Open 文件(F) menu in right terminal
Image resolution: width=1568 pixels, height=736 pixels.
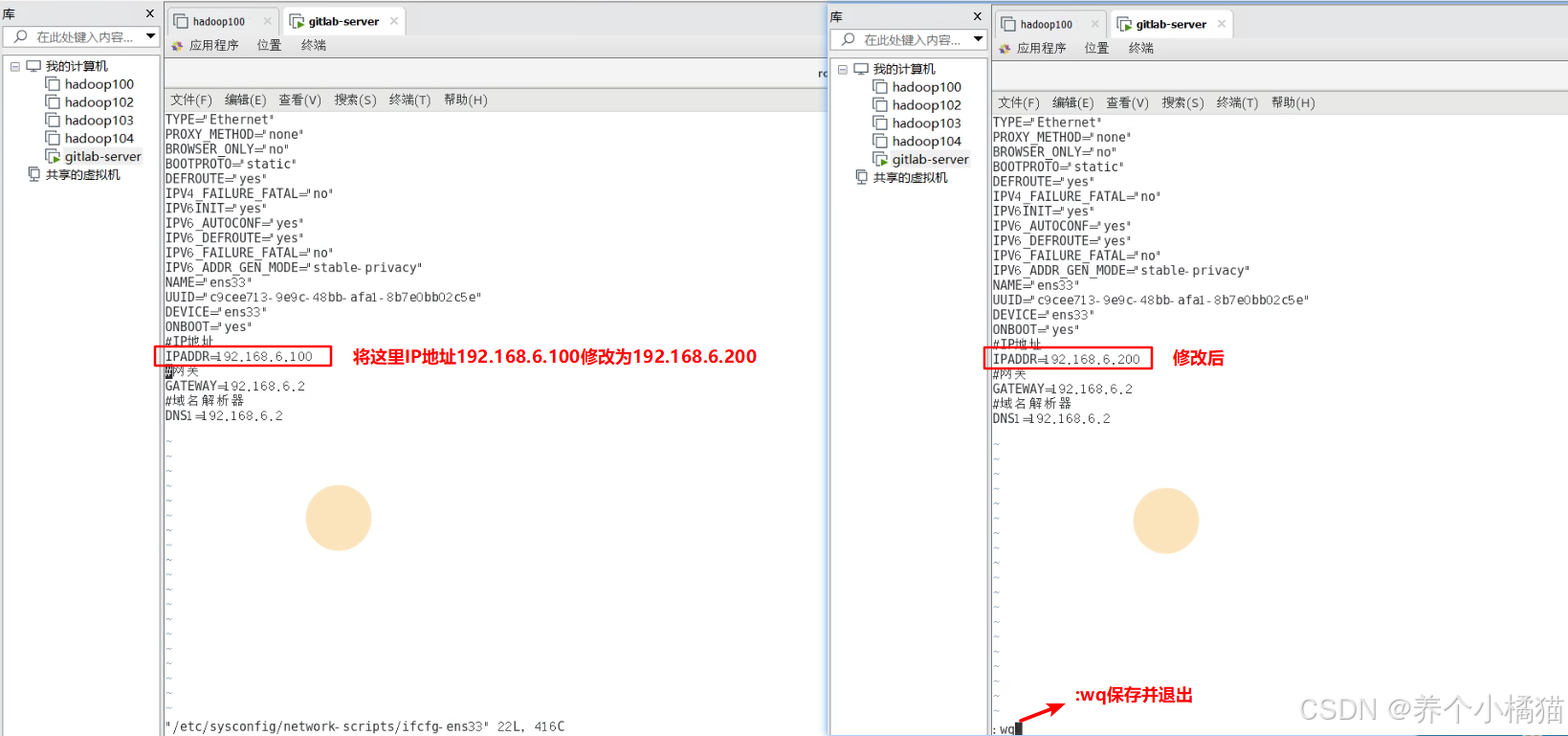pos(1018,102)
